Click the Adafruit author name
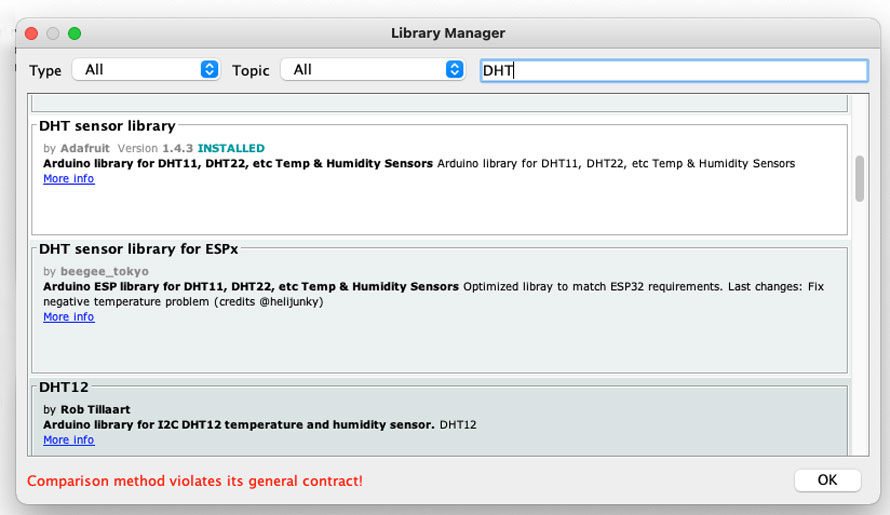 click(x=85, y=148)
